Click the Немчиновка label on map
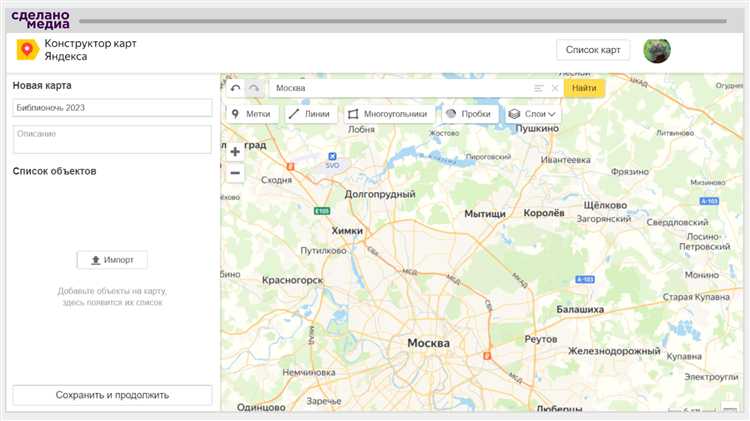The width and height of the screenshot is (750, 421). point(309,372)
